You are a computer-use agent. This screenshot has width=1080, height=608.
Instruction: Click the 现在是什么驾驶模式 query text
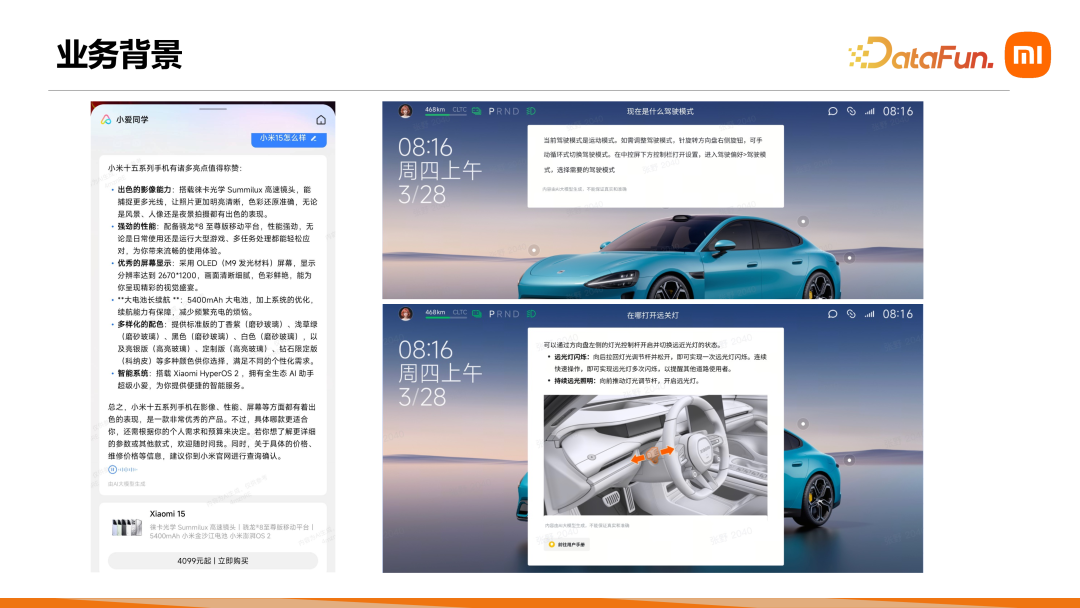(660, 112)
